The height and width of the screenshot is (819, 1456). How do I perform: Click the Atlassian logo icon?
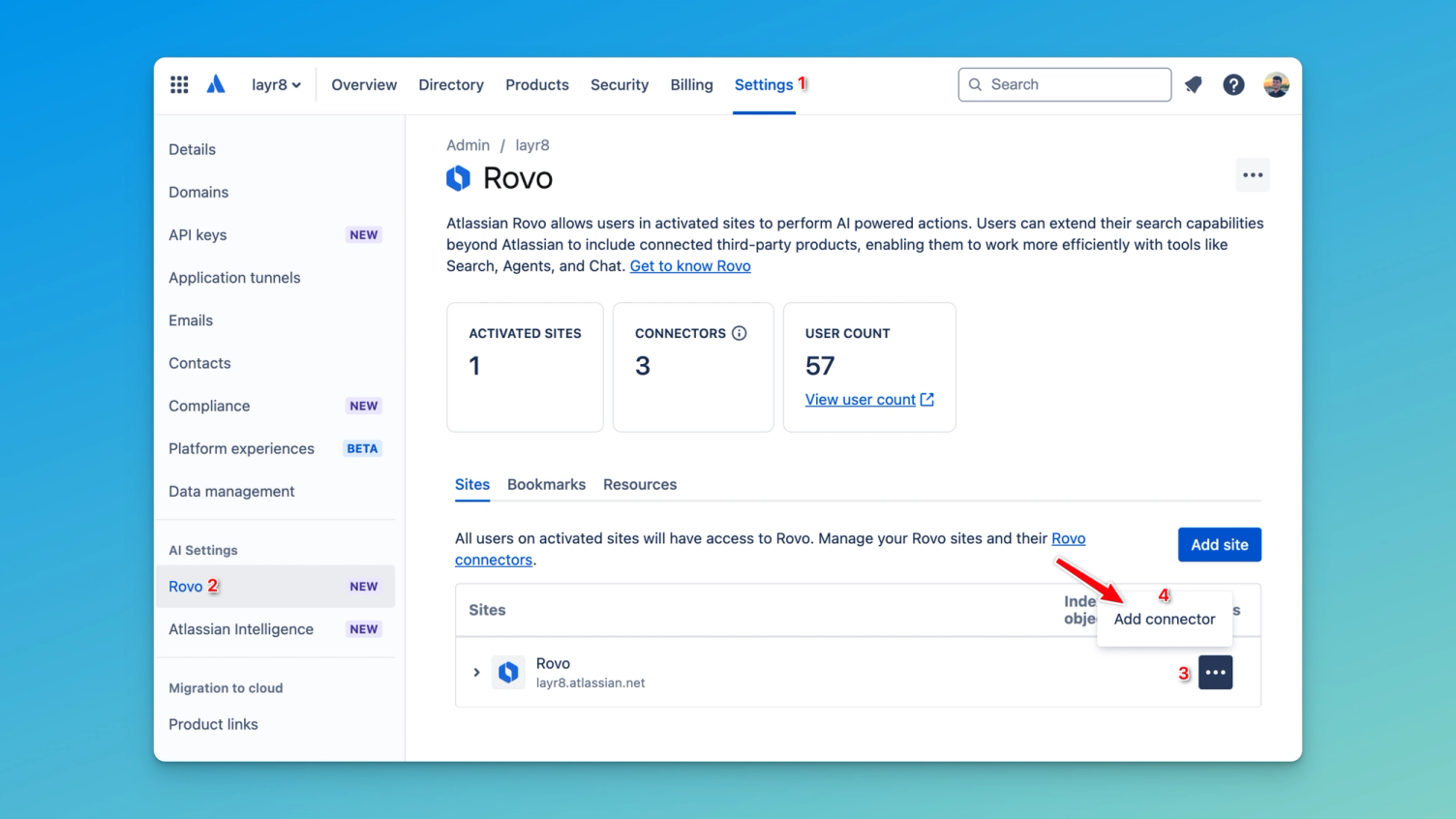tap(216, 84)
